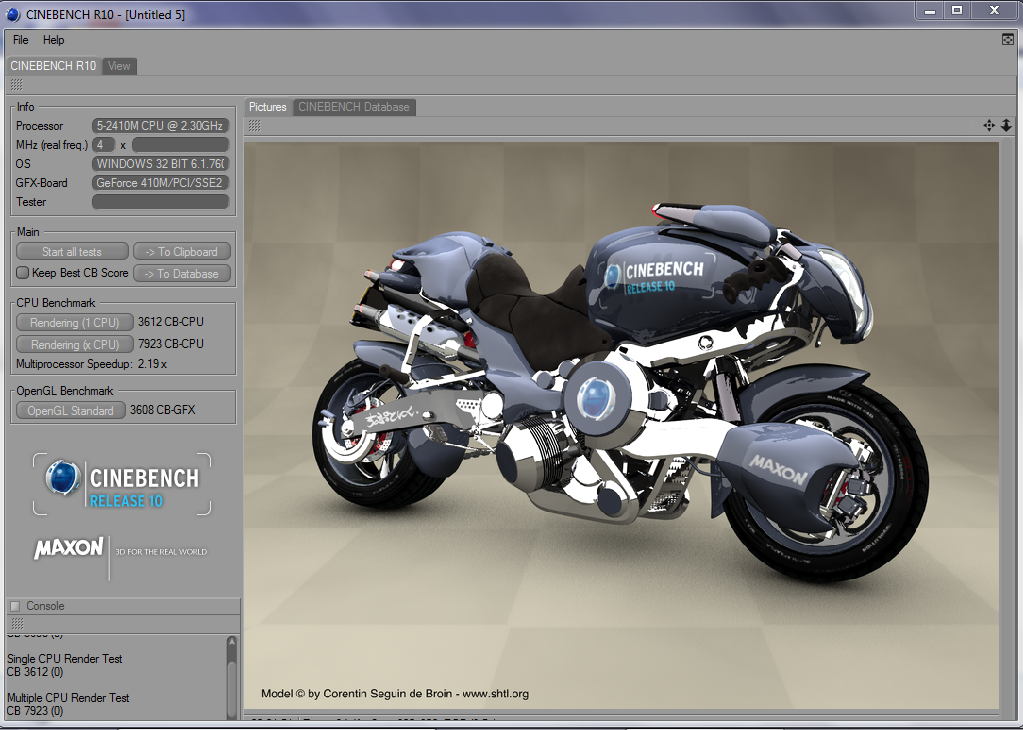
Task: Click the grip handle below CINEBENCH R10 tab
Action: [x=17, y=85]
